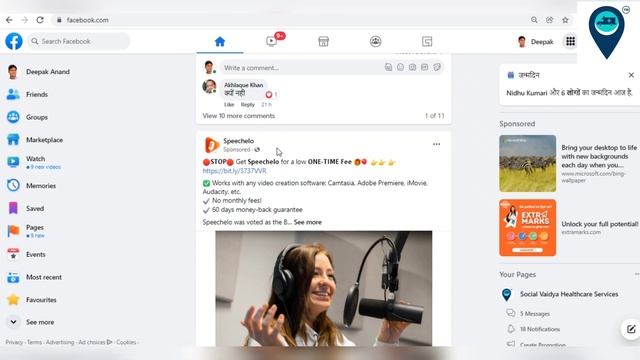This screenshot has height=360, width=640.
Task: Open new message compose icon
Action: pyautogui.click(x=631, y=329)
